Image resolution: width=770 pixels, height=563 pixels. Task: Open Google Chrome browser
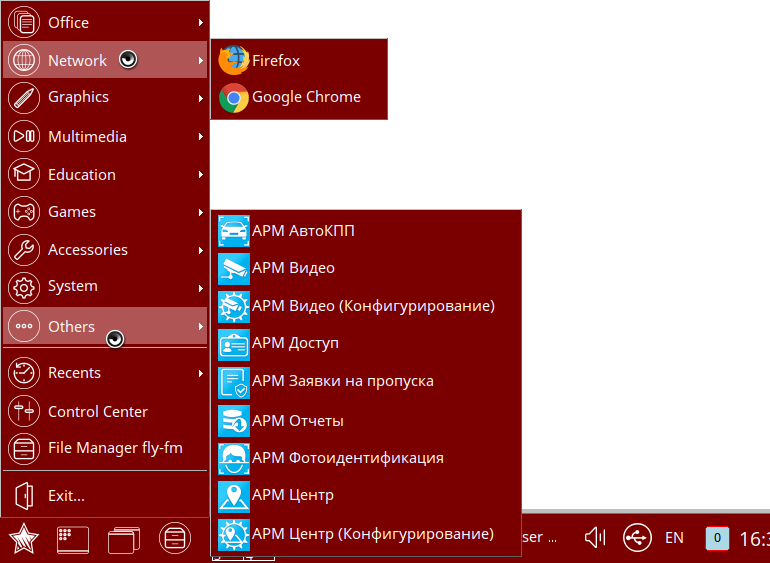305,97
